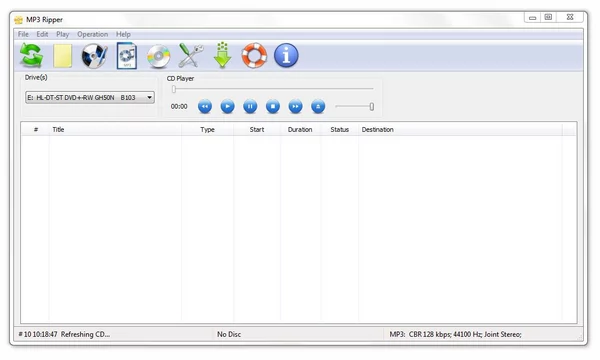Open help via the lifebuoy icon

[254, 56]
